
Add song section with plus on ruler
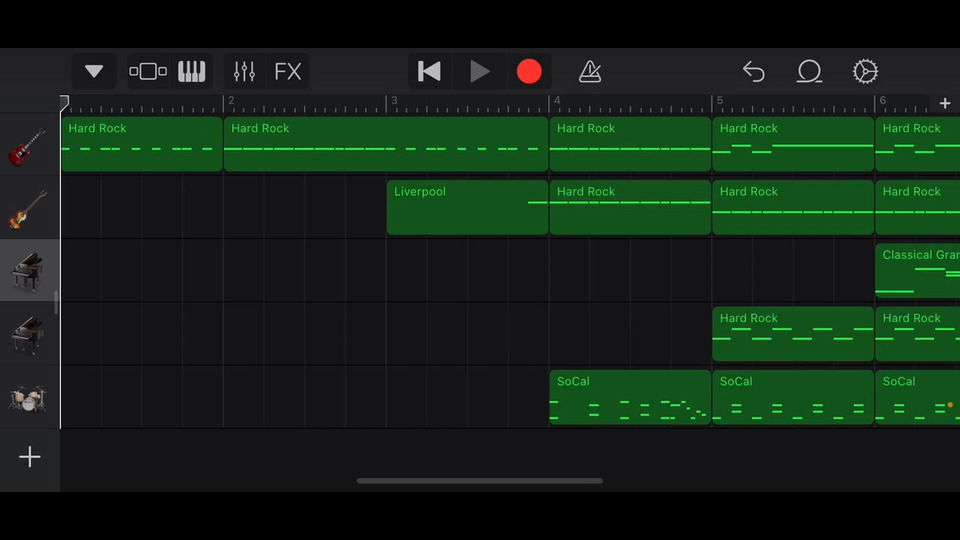pyautogui.click(x=945, y=103)
